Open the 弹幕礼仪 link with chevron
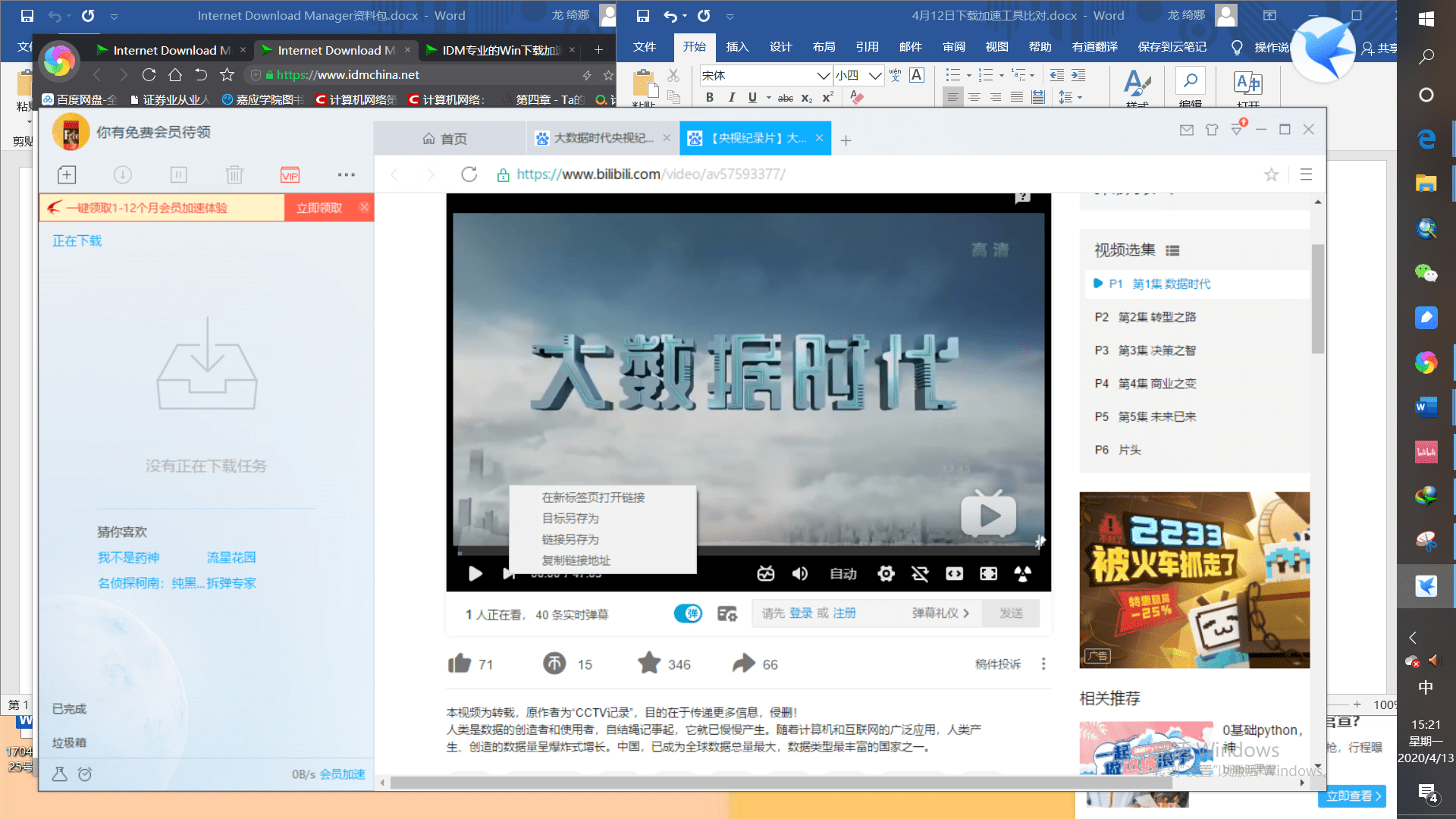The width and height of the screenshot is (1456, 819). tap(940, 613)
